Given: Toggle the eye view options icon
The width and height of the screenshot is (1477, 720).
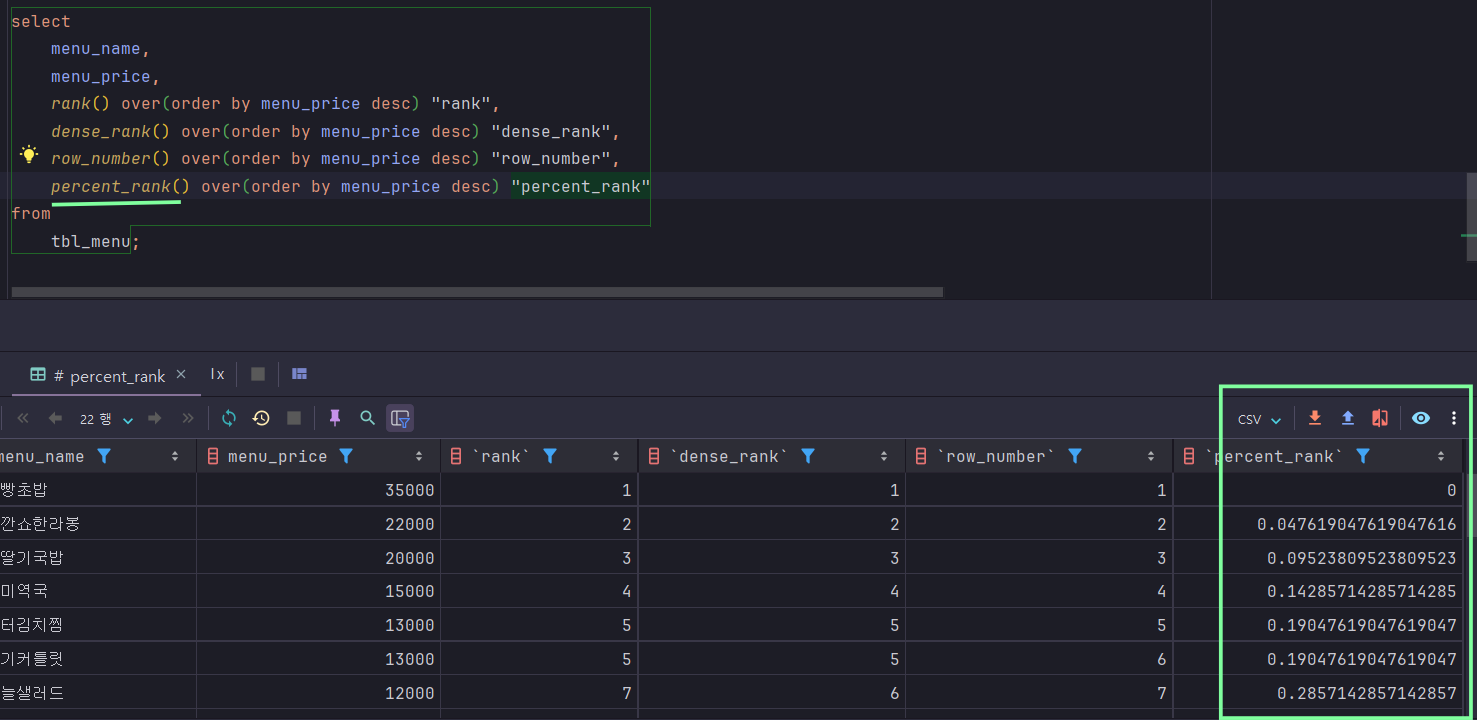Looking at the screenshot, I should pyautogui.click(x=1421, y=418).
